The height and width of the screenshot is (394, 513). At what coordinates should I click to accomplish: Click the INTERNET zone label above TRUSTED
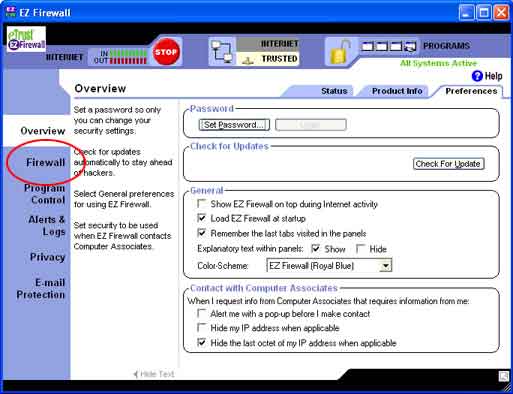[x=279, y=44]
